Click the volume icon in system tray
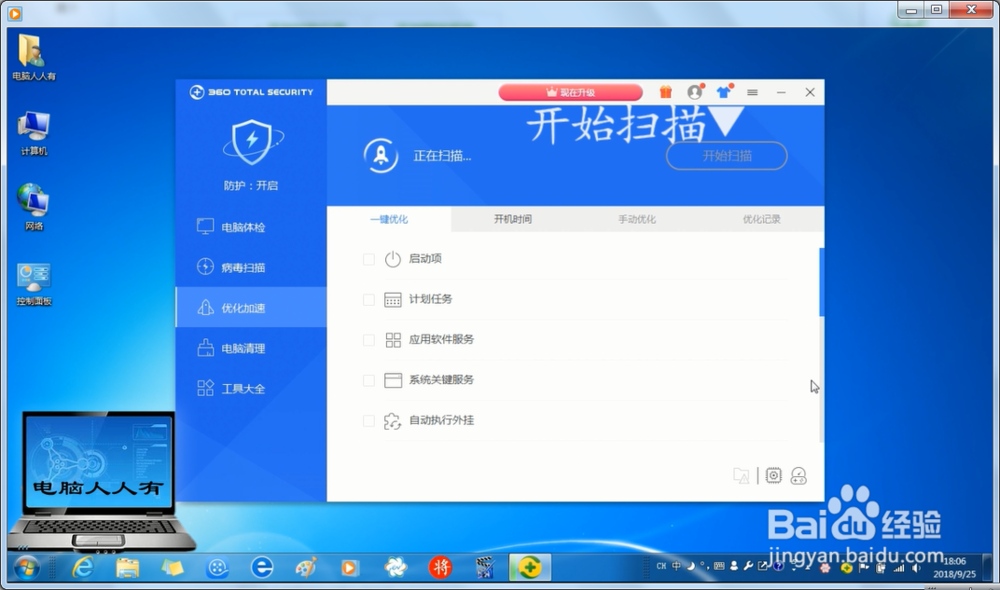 (916, 568)
